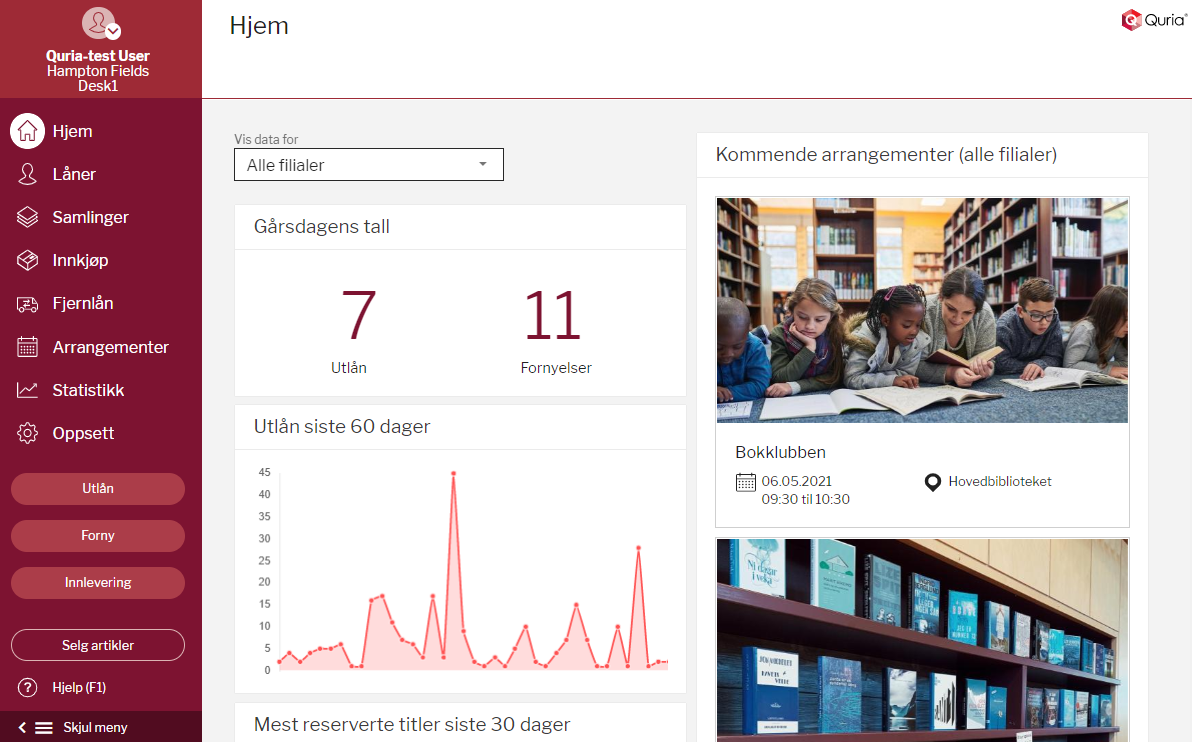This screenshot has height=742, width=1192.
Task: Click the Arrangementer calendar icon
Action: 27,347
